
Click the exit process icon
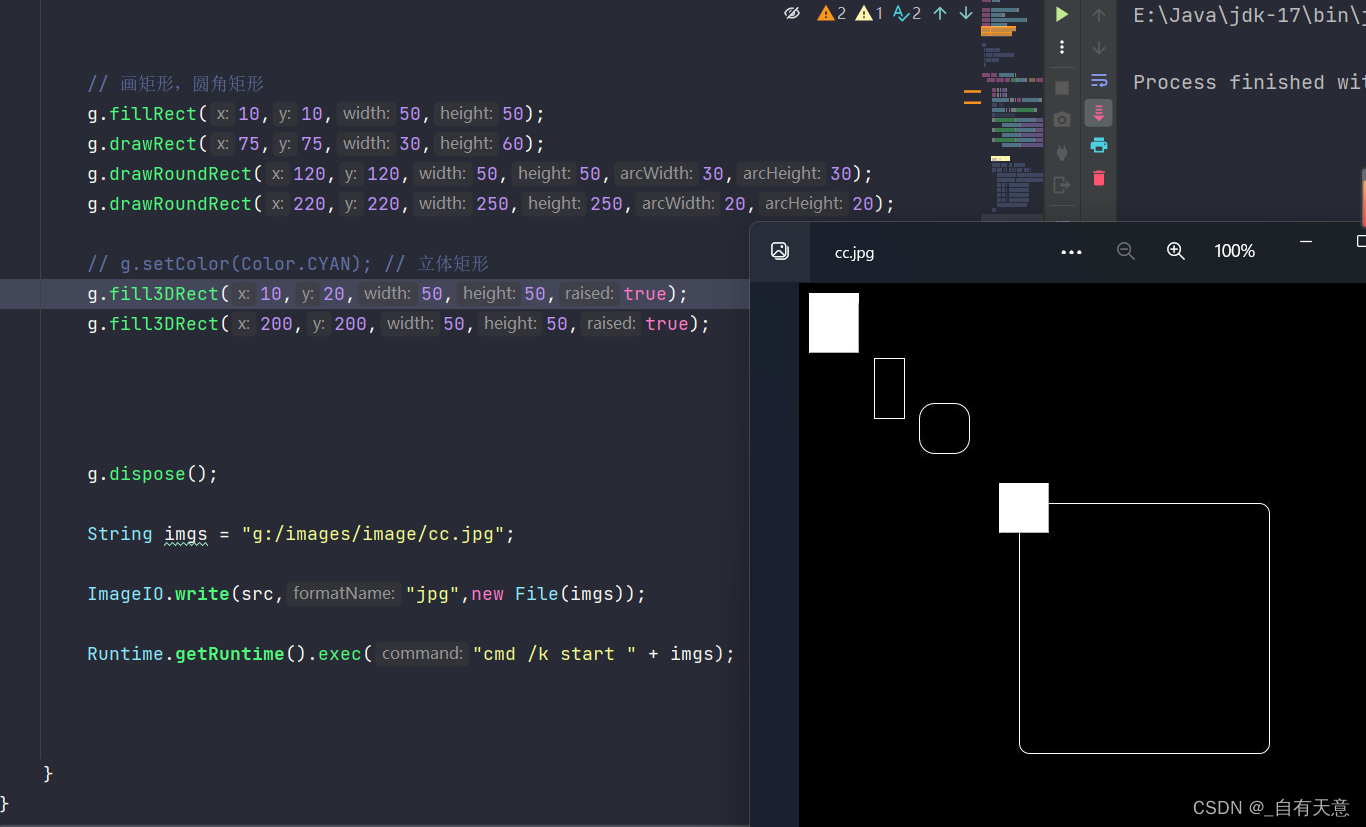pyautogui.click(x=1062, y=185)
